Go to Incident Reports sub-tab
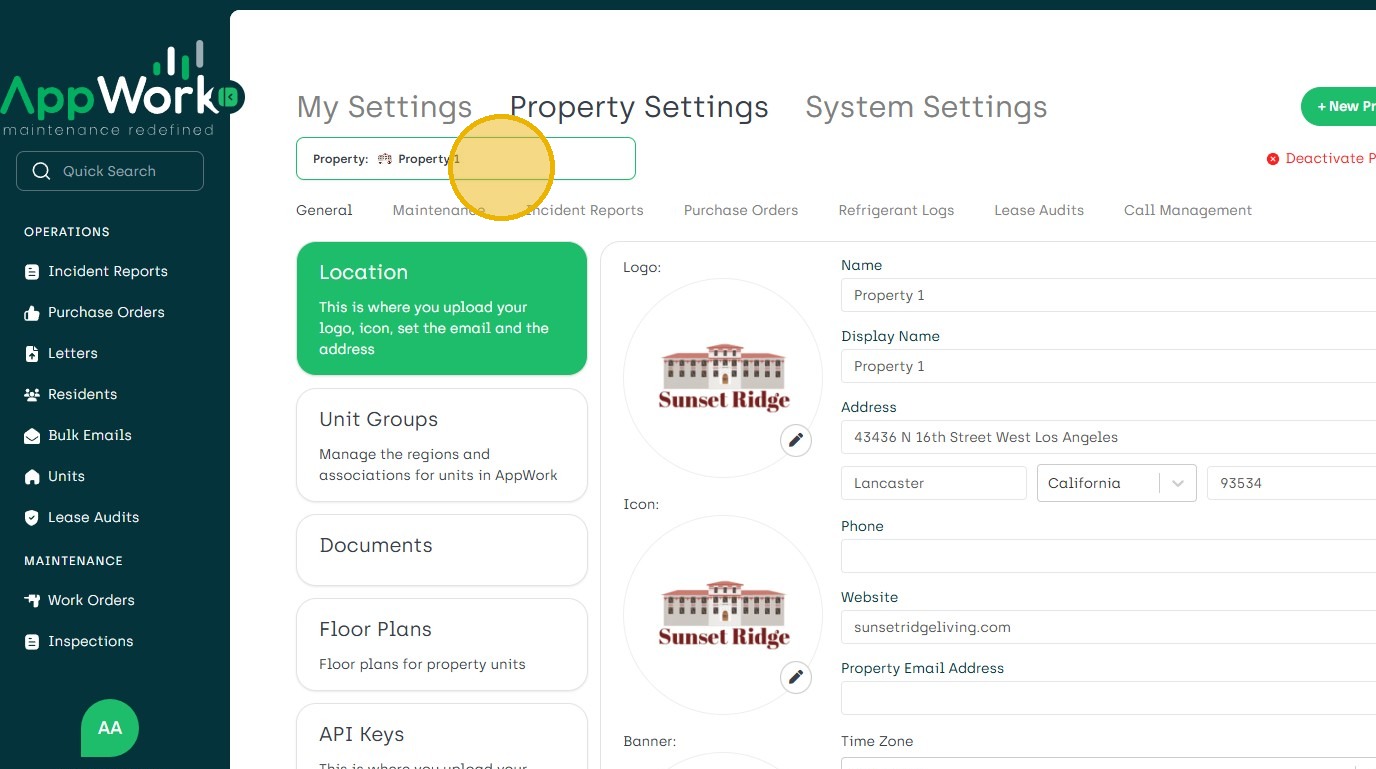The height and width of the screenshot is (769, 1376). [x=585, y=210]
